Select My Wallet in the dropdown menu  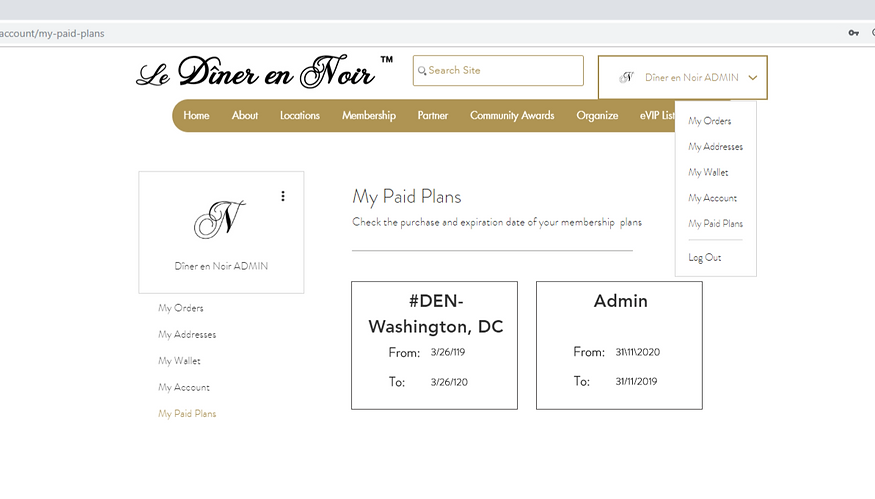(708, 172)
